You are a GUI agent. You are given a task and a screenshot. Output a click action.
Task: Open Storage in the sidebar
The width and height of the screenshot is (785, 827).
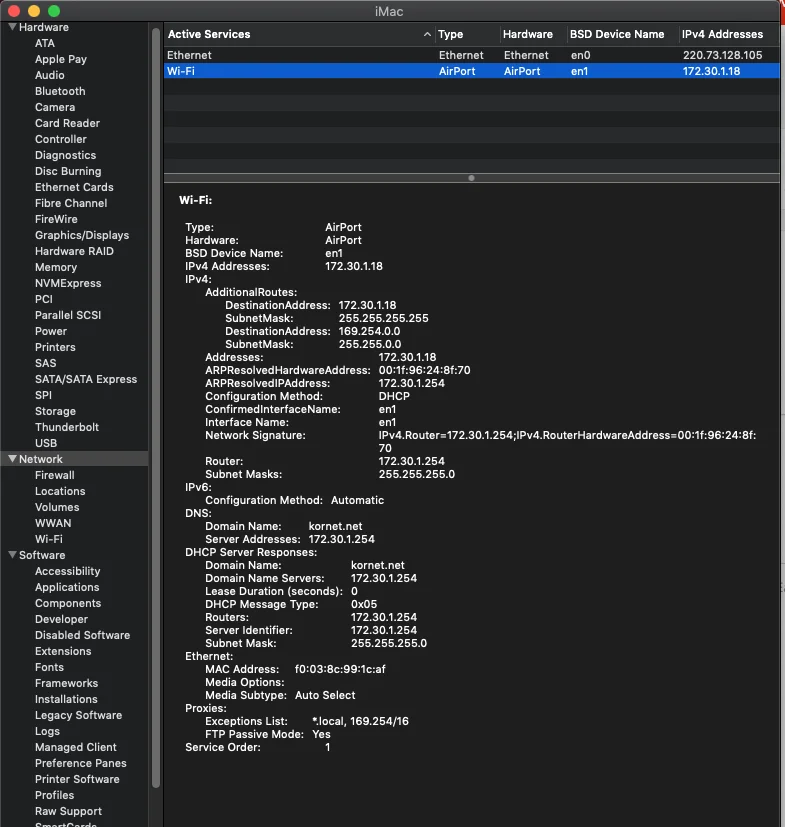pos(55,411)
